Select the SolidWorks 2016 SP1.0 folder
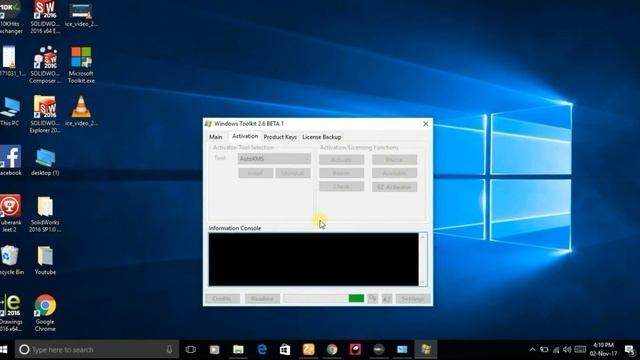 pos(45,213)
